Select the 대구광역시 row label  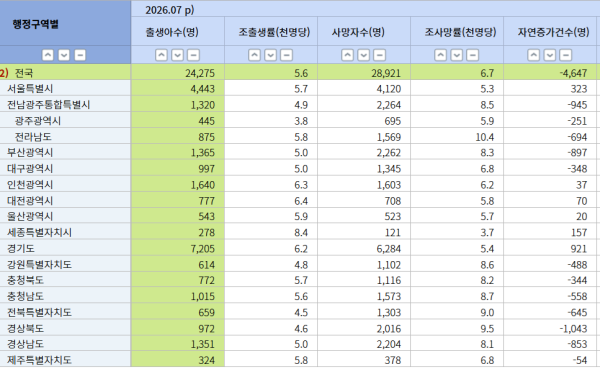tap(30, 169)
